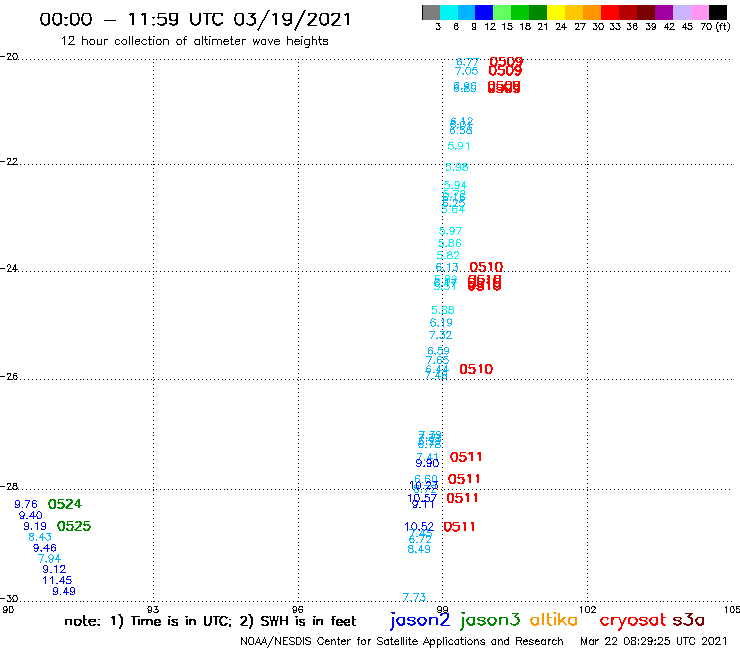Click the wave height value 9.19
Image resolution: width=740 pixels, height=650 pixels.
[x=35, y=526]
